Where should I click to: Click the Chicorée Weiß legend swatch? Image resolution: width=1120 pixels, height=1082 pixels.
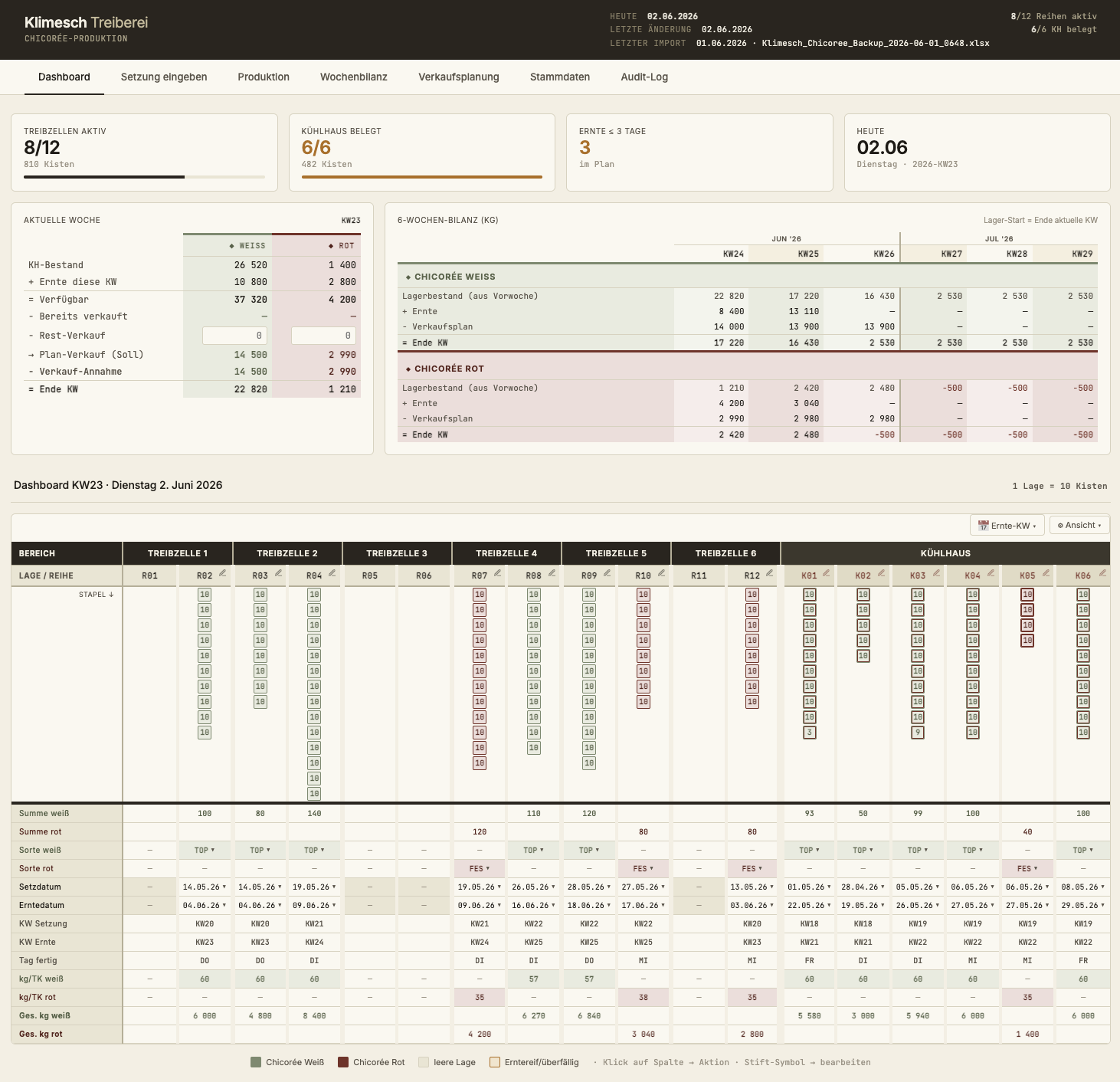256,1062
